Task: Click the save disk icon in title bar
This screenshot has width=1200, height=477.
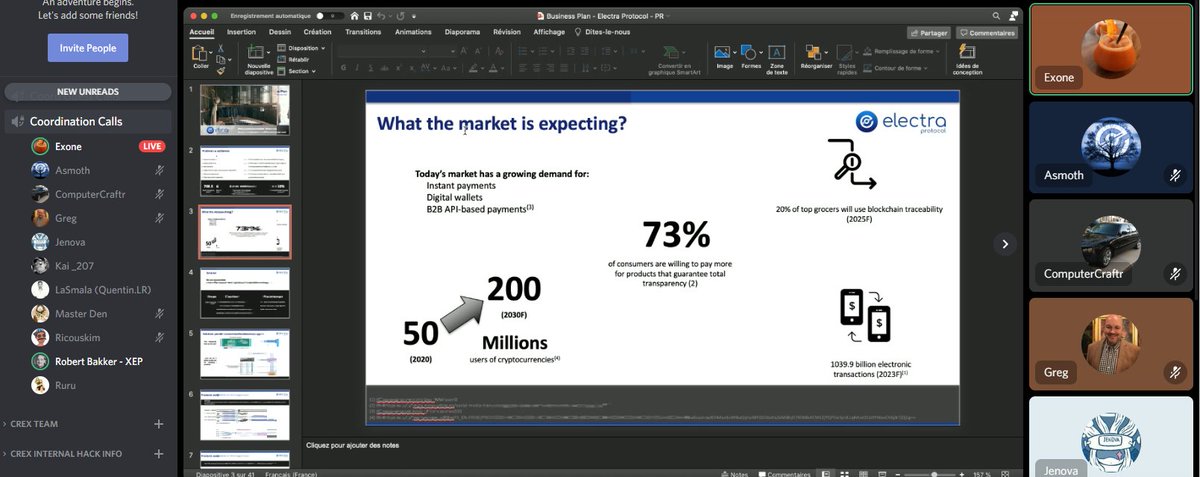Action: tap(368, 16)
